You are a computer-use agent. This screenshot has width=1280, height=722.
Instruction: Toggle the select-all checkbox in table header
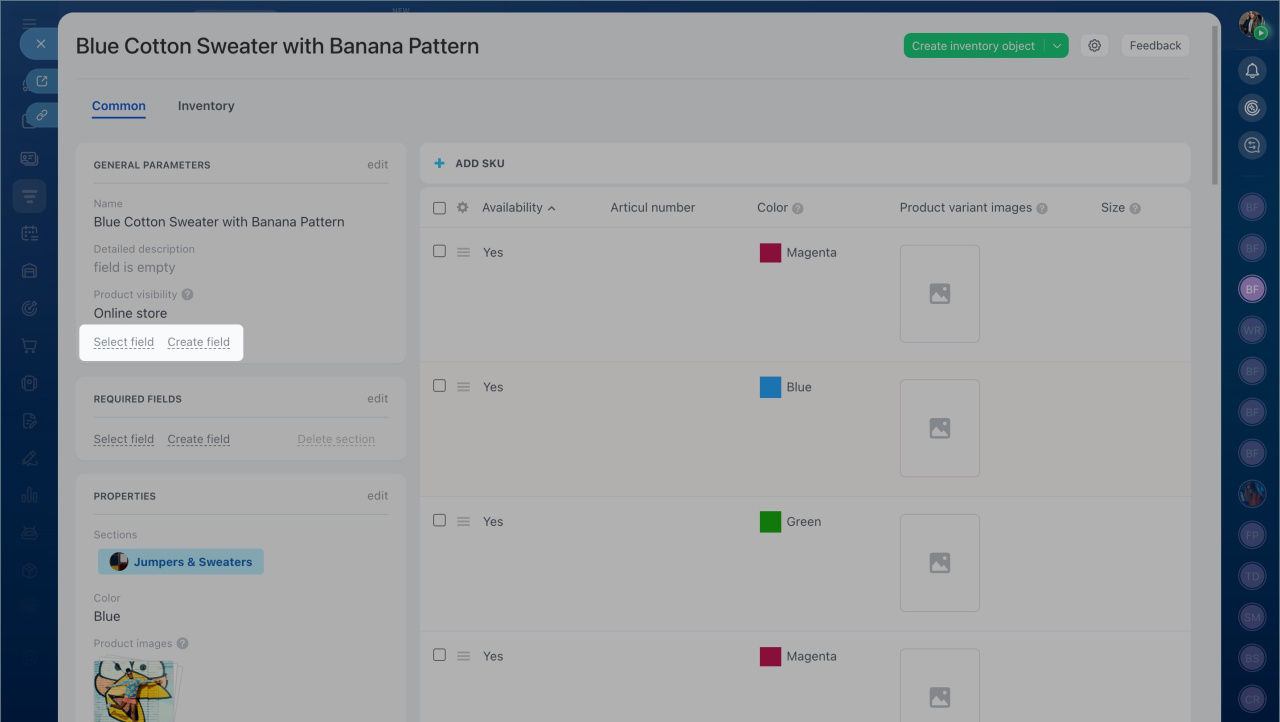(x=439, y=208)
